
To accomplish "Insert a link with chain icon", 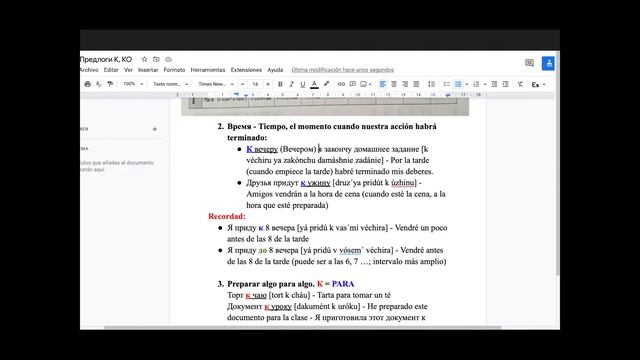I will pos(341,84).
